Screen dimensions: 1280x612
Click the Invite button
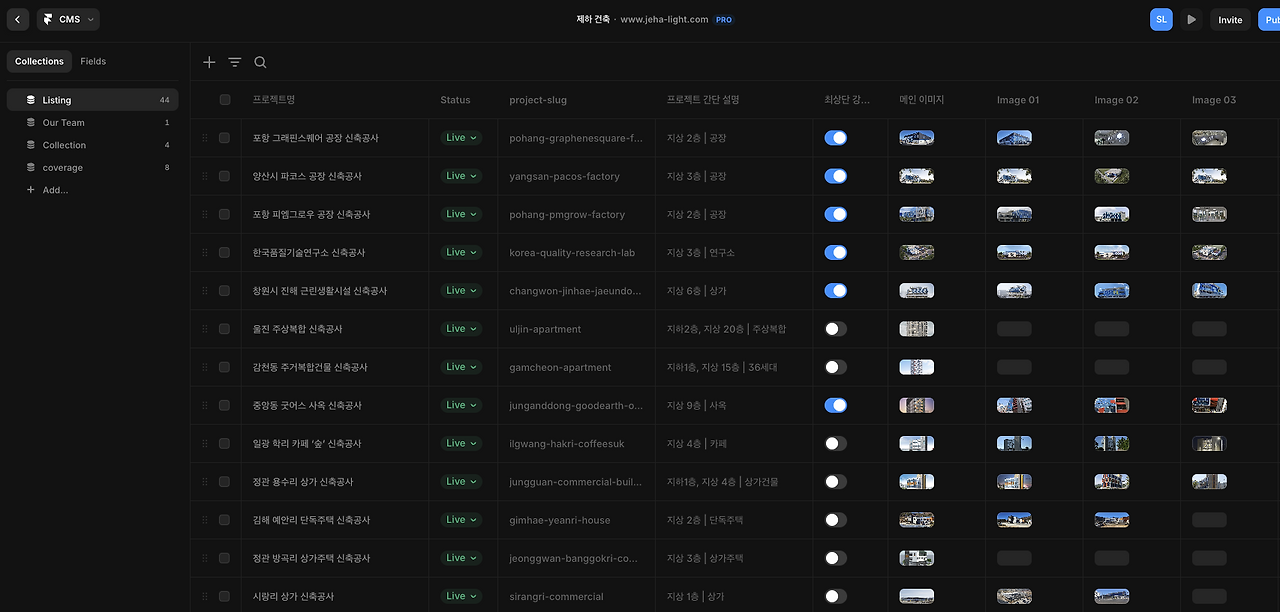[x=1229, y=18]
